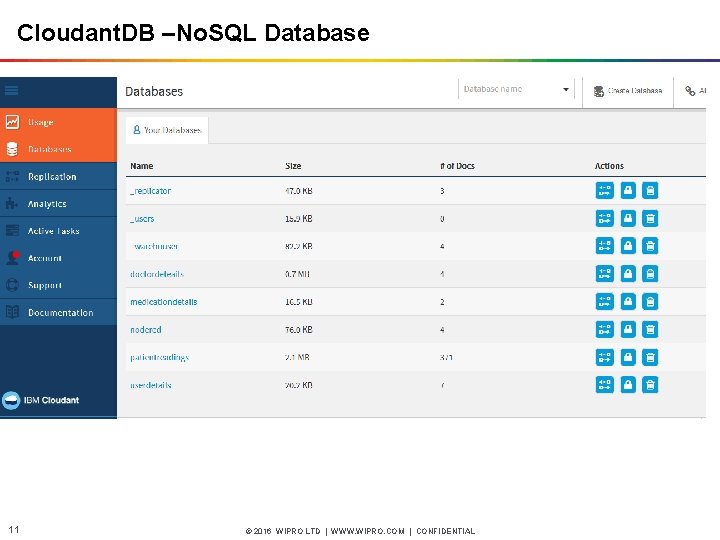Open permissions lock for nodered
Image resolution: width=720 pixels, height=540 pixels.
pos(628,329)
